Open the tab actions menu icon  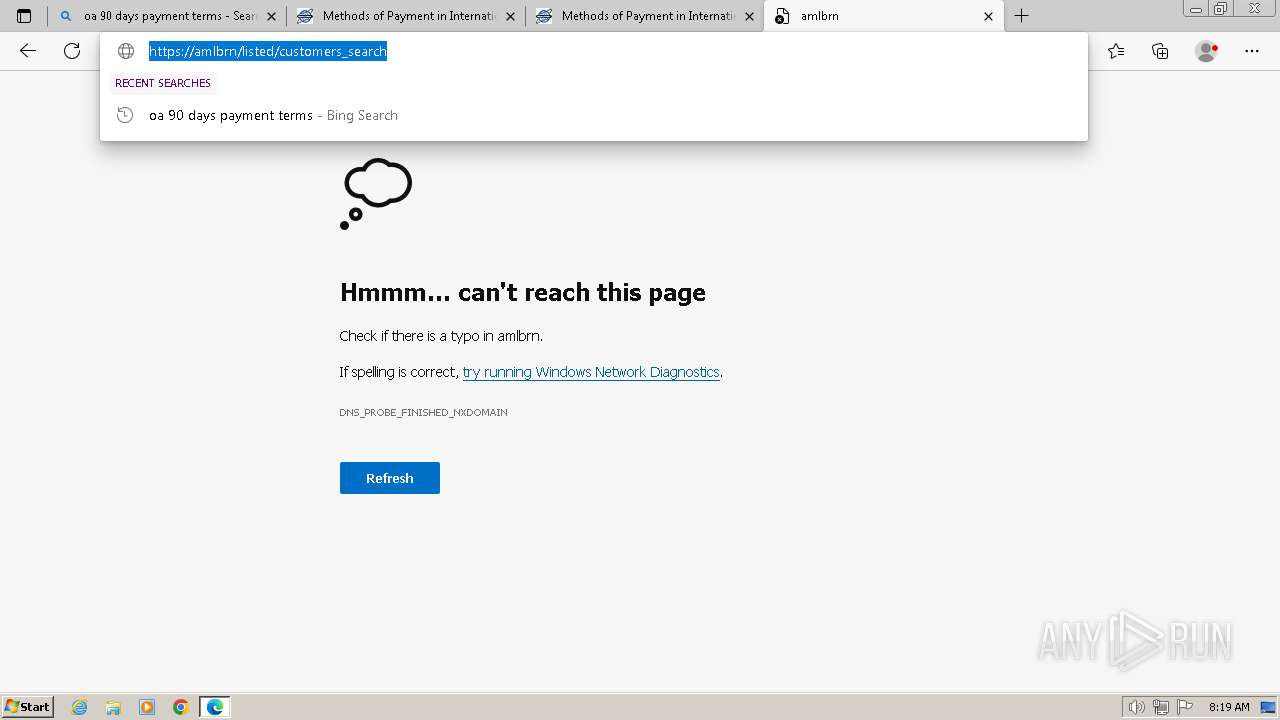pos(24,16)
